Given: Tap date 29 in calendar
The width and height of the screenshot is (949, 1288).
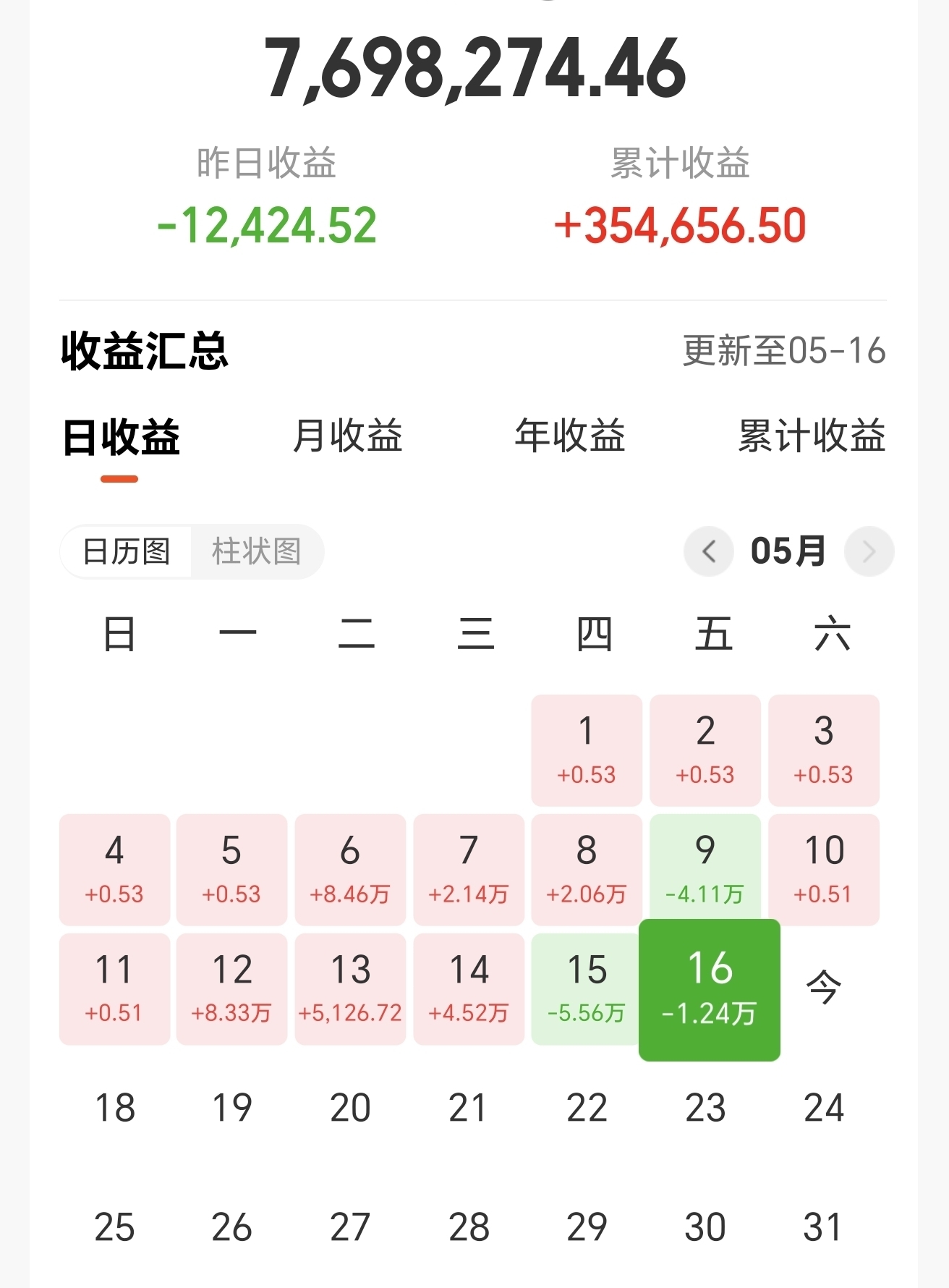Looking at the screenshot, I should coord(587,1227).
